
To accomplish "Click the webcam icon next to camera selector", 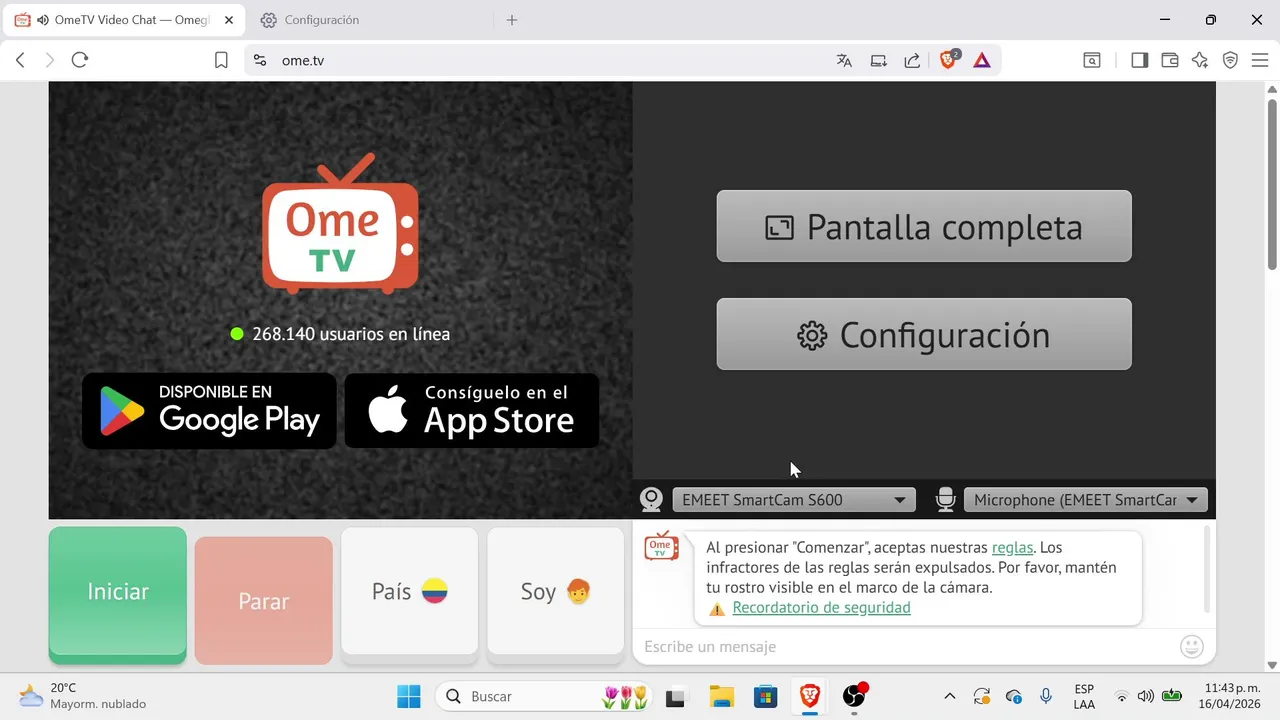I will pos(651,499).
